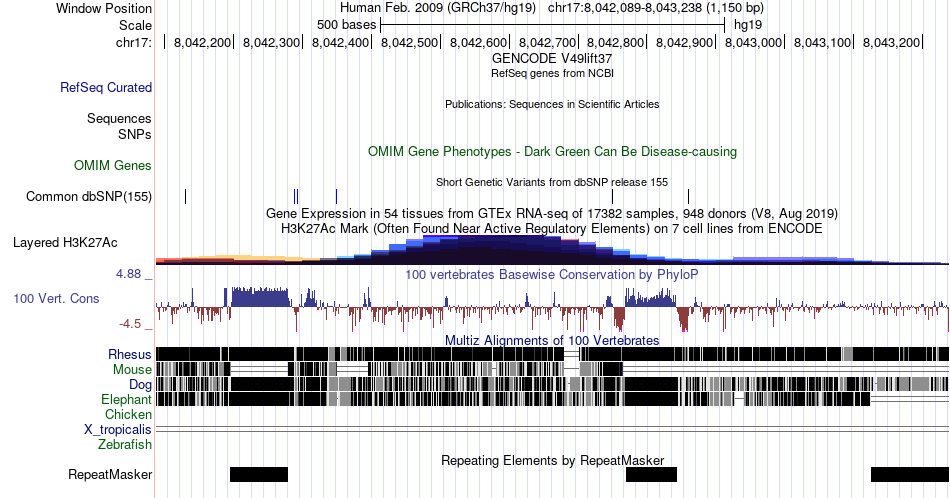
Task: Click the 8,042,200 ruler position
Action: click(x=202, y=42)
